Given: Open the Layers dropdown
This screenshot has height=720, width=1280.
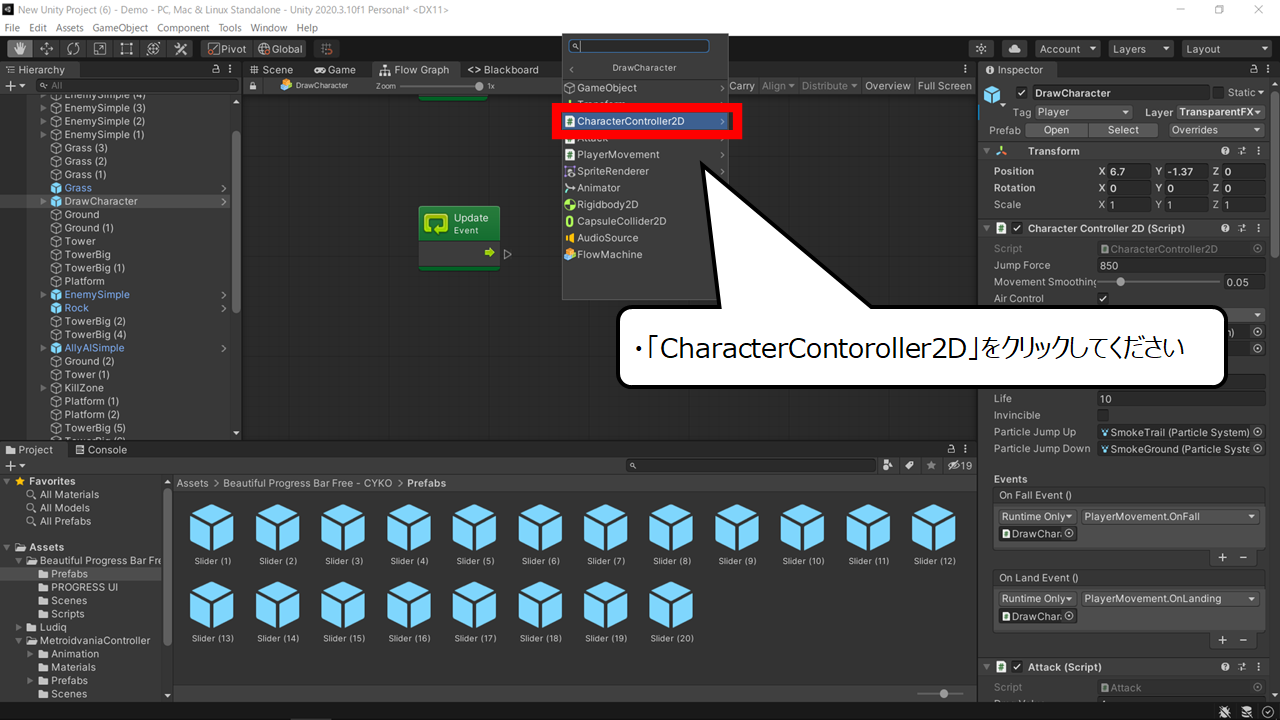Looking at the screenshot, I should point(1139,49).
